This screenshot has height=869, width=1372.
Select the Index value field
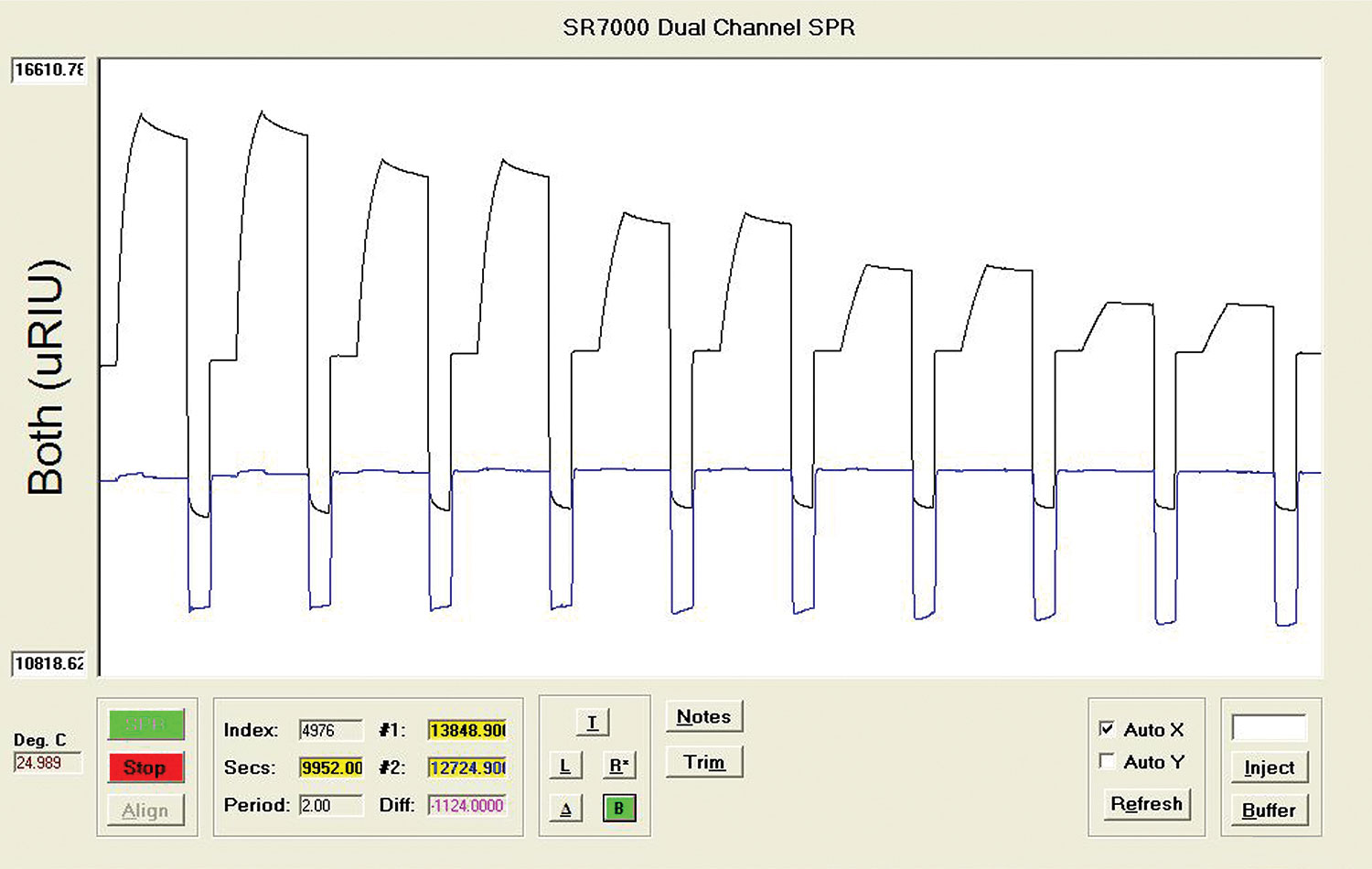point(330,730)
